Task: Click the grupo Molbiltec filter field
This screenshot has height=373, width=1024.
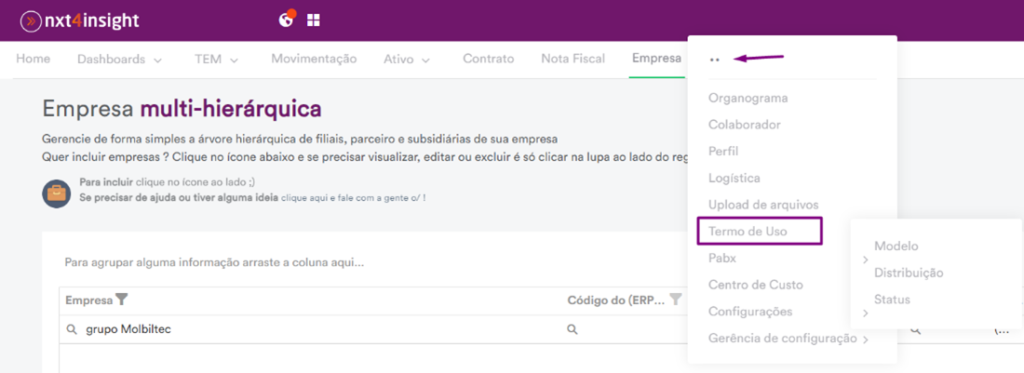Action: coord(312,330)
